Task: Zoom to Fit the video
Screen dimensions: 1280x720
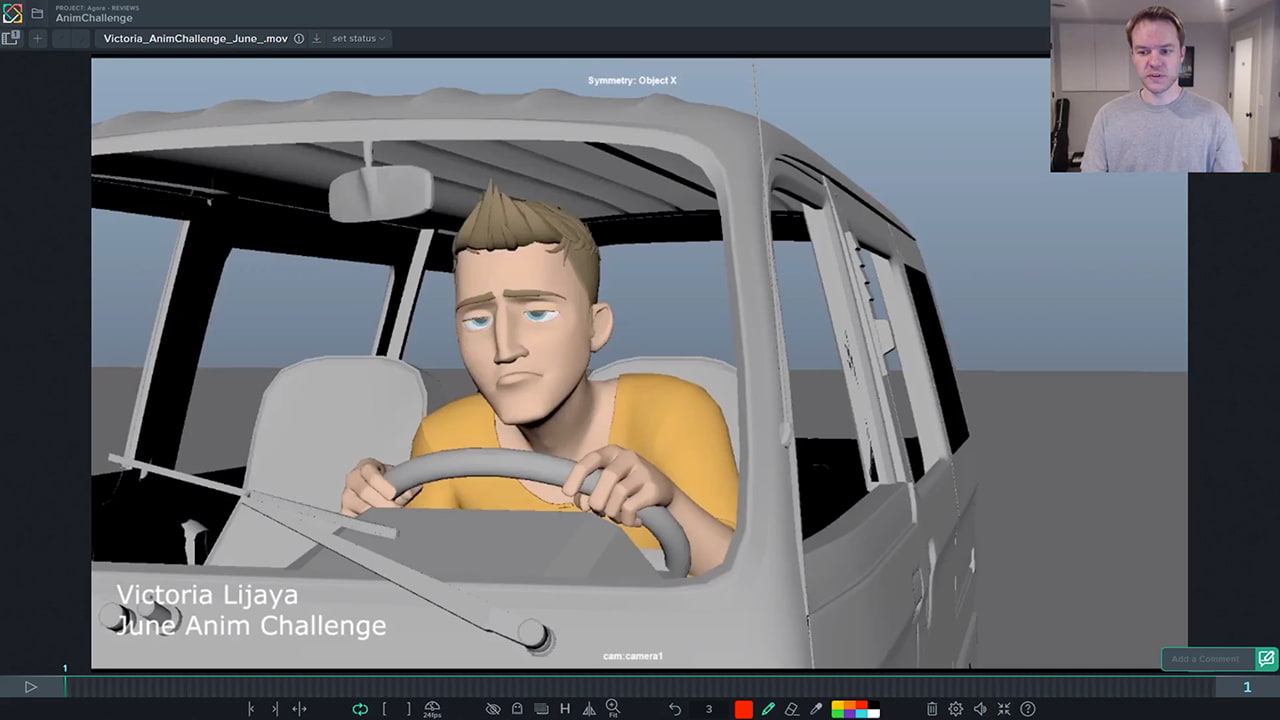Action: click(613, 708)
